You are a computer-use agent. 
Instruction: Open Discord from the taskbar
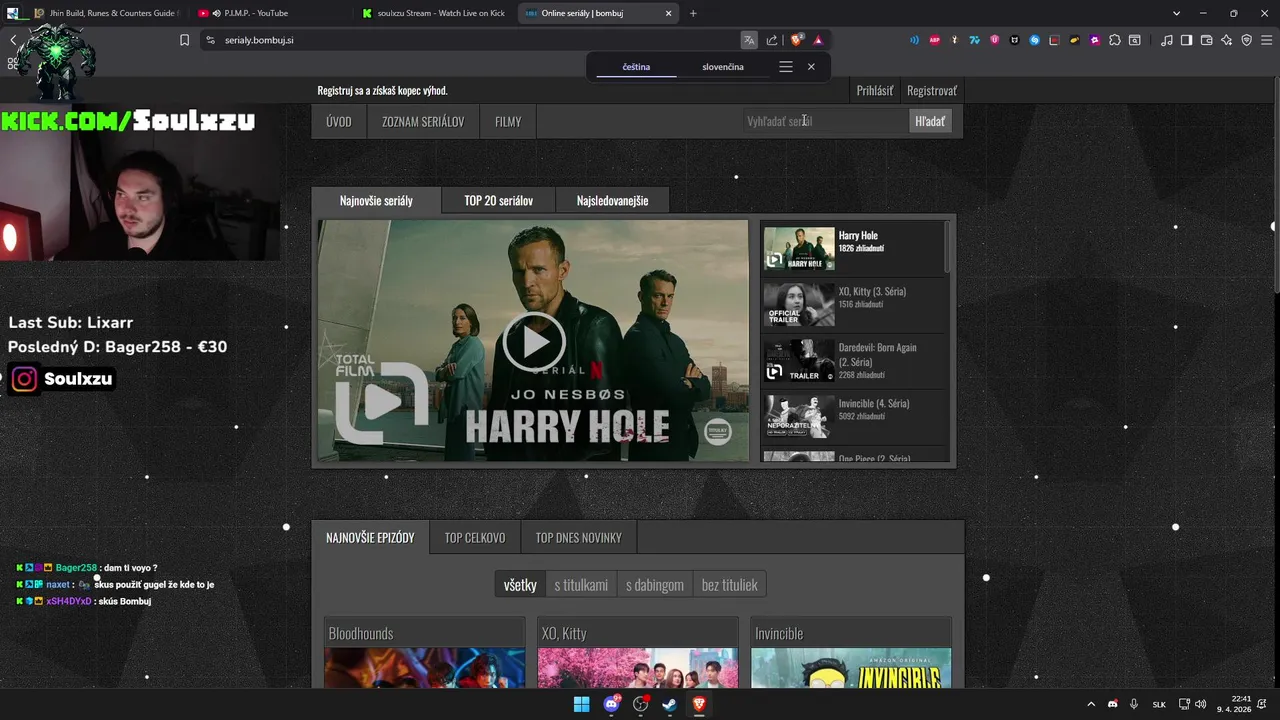[611, 704]
